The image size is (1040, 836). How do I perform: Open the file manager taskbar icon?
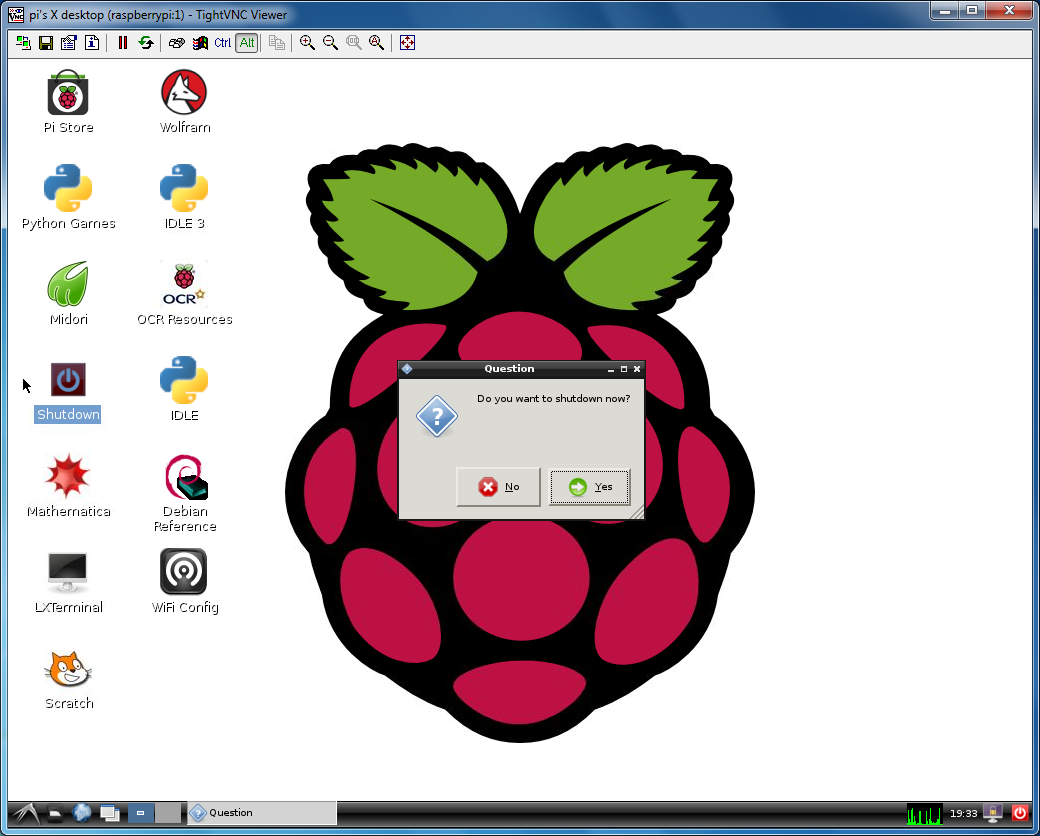click(55, 813)
